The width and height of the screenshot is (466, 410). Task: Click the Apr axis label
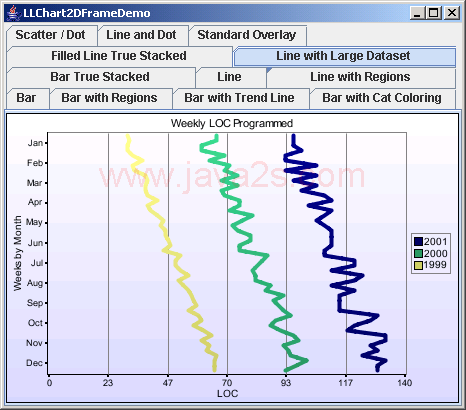35,202
